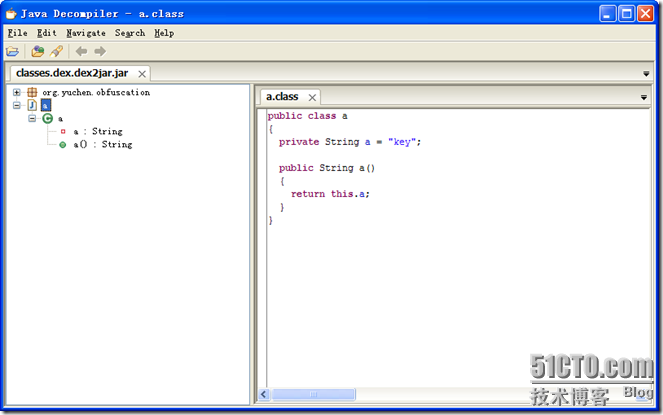Close the classes.dex.dex2jar.jar tab

142,74
